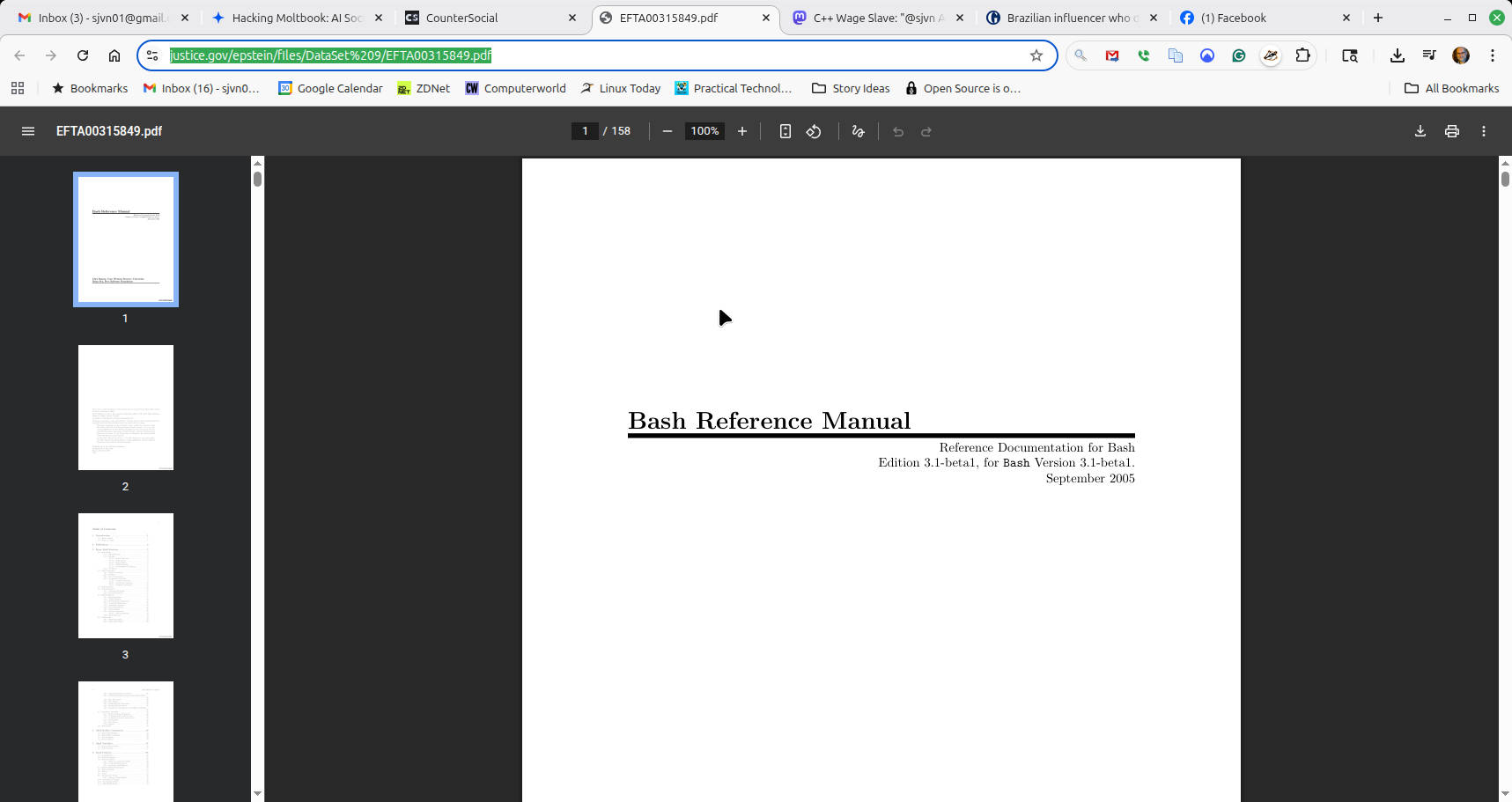Bookmark this page with star icon
This screenshot has width=1512, height=802.
[x=1036, y=55]
